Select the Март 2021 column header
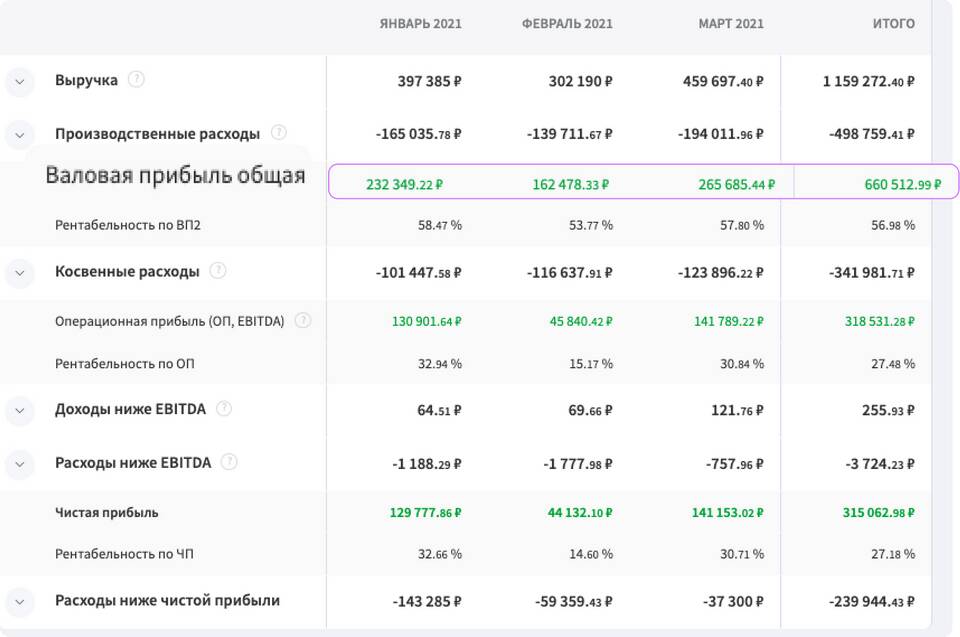The image size is (960, 637). pyautogui.click(x=730, y=24)
